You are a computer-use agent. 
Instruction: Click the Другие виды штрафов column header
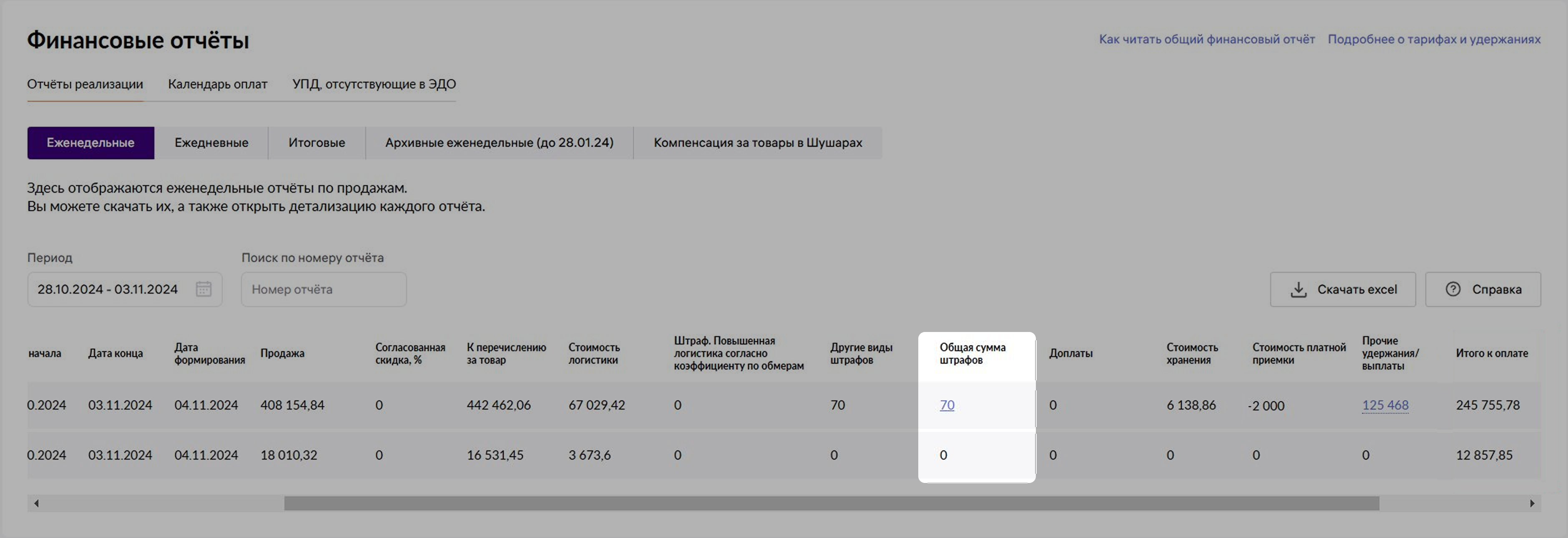click(861, 354)
